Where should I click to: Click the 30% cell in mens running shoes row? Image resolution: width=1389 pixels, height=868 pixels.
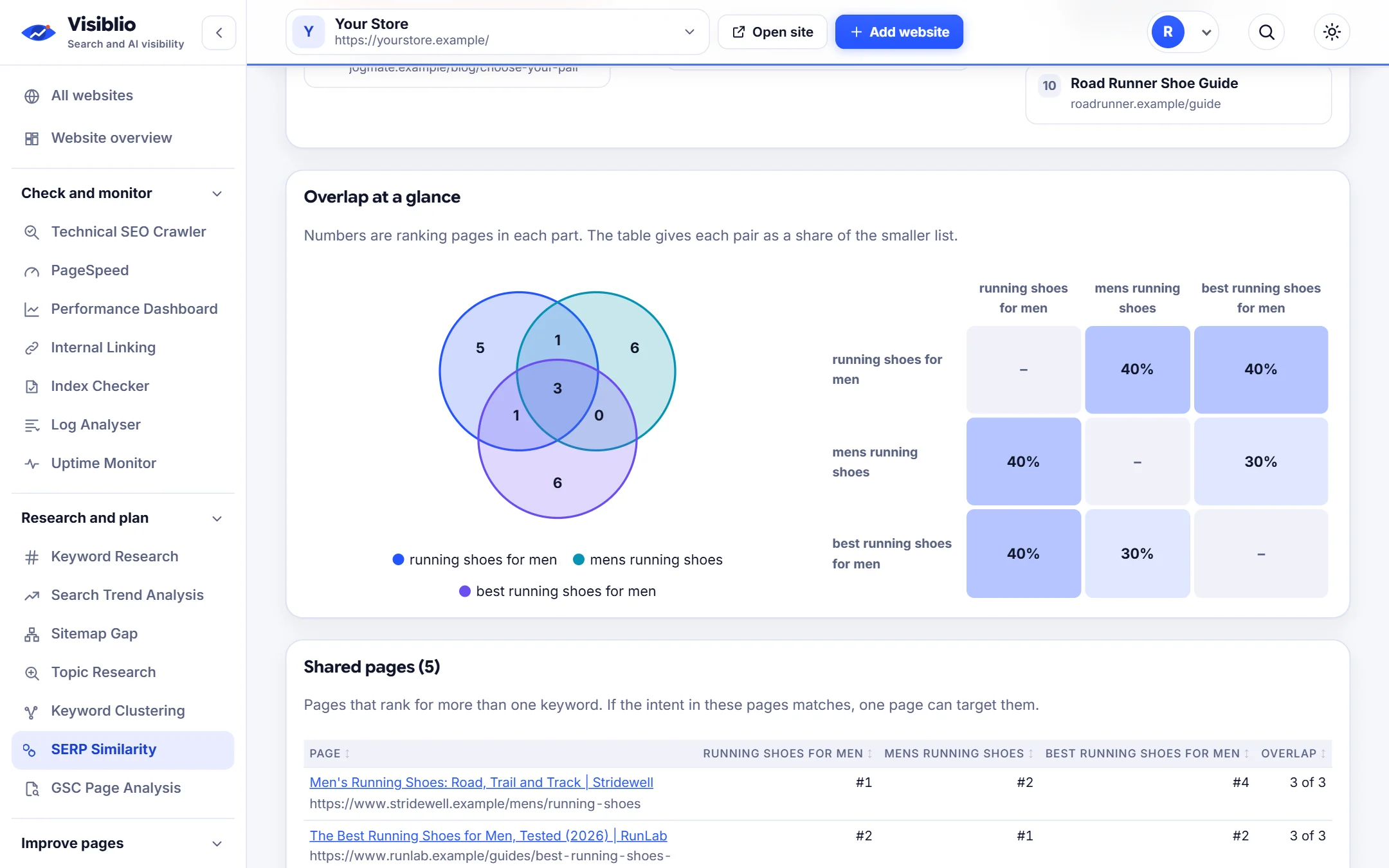click(x=1260, y=462)
